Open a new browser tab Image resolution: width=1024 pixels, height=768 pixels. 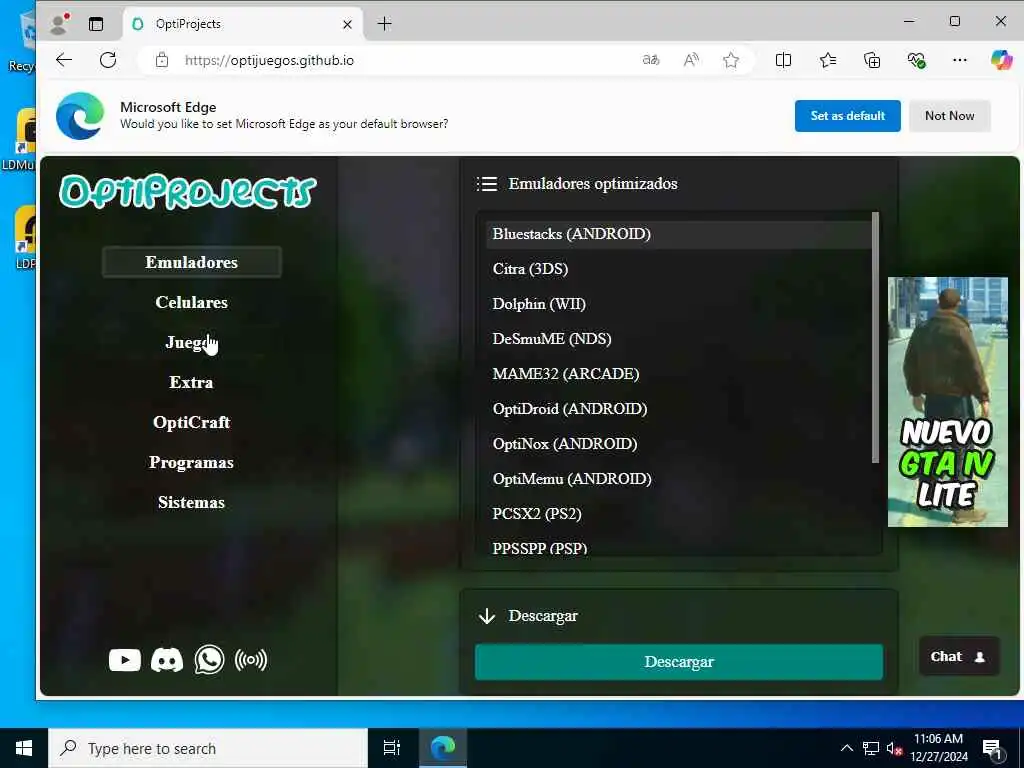pos(385,24)
